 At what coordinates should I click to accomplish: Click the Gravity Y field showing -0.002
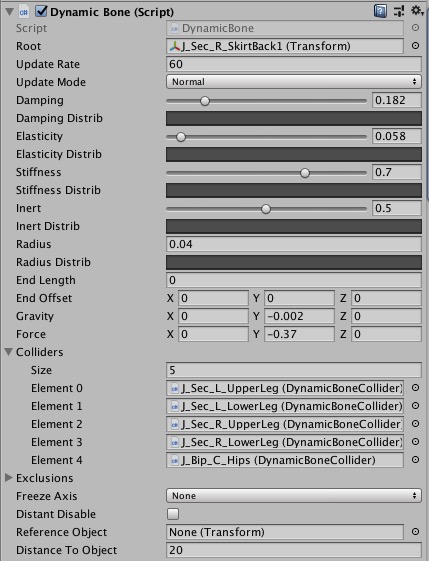pos(299,316)
